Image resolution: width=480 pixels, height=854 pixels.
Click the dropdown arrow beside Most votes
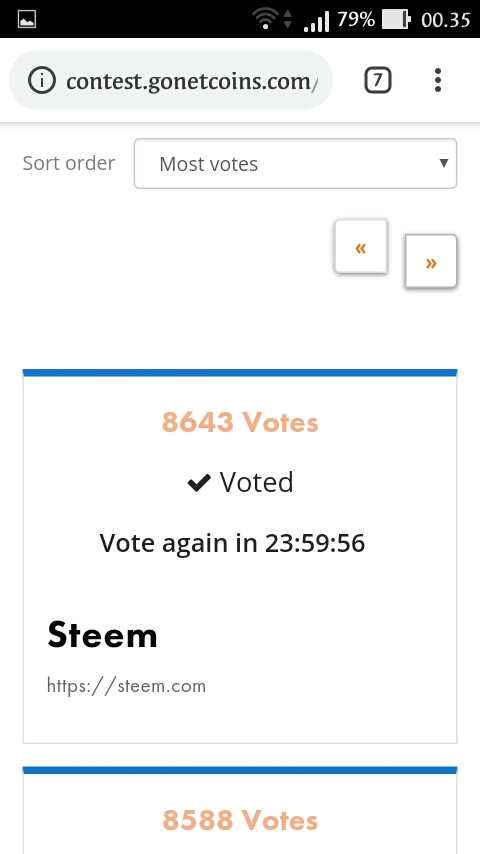[443, 163]
